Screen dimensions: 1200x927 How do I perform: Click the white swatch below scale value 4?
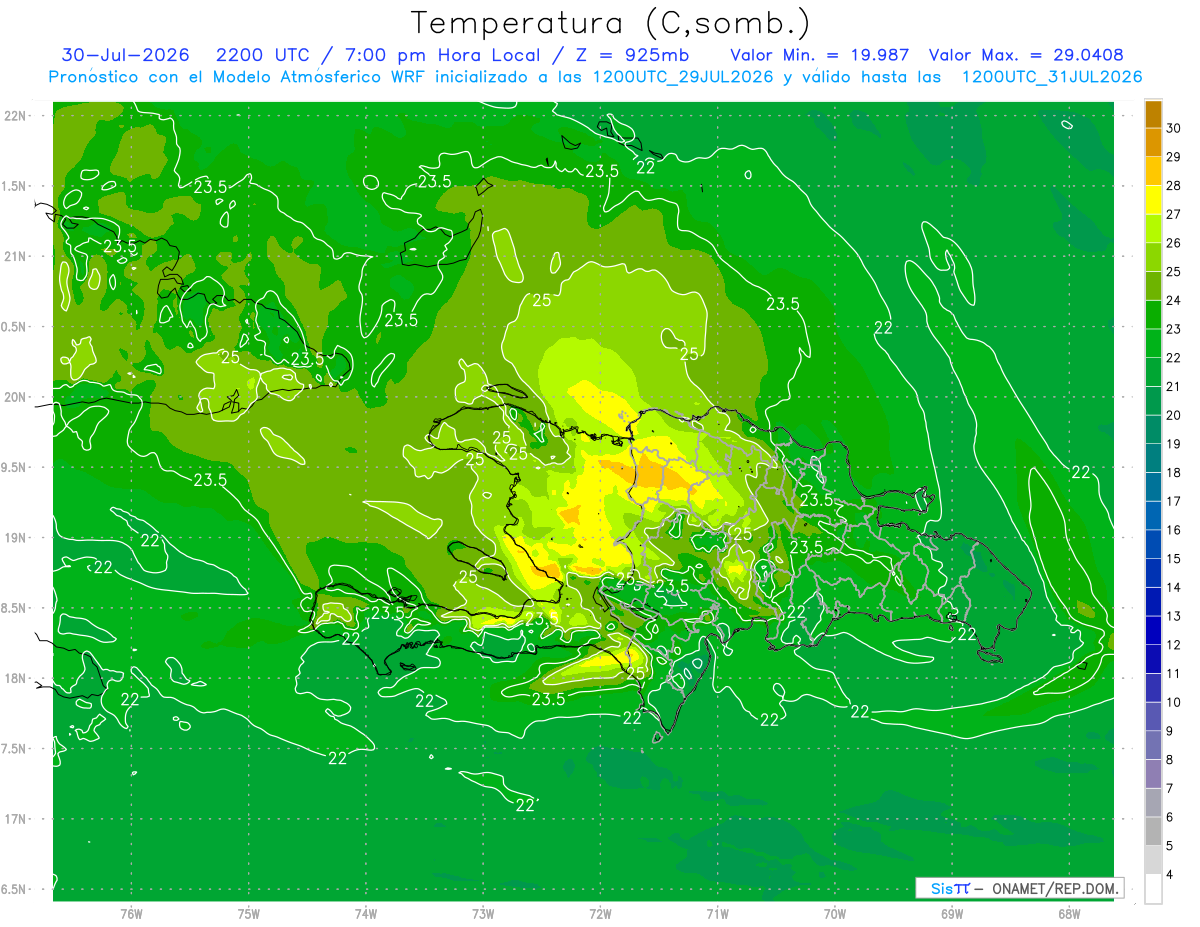tap(1153, 889)
